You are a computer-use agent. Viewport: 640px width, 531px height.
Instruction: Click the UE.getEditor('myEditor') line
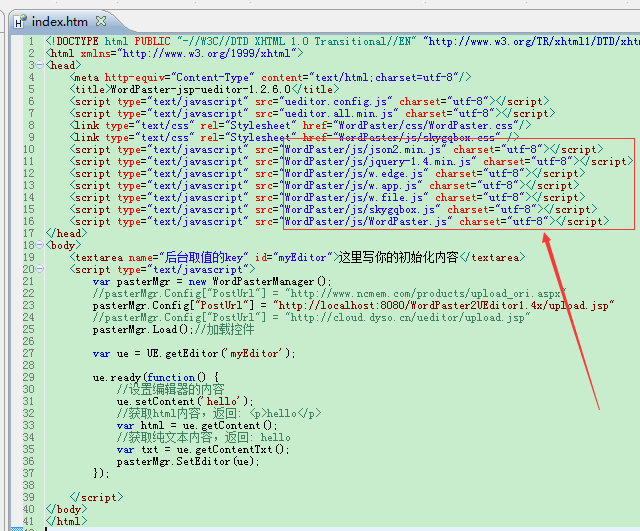(194, 353)
